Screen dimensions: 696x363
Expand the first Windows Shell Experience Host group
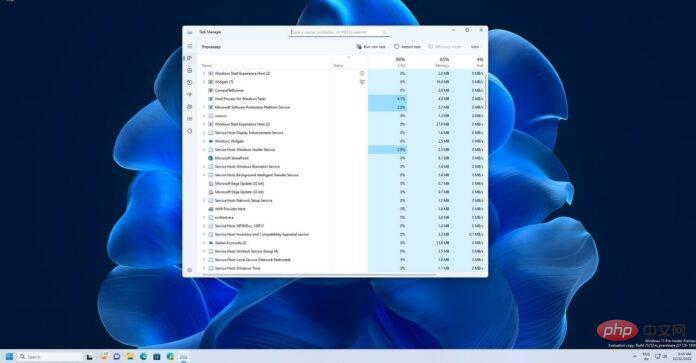pyautogui.click(x=204, y=73)
